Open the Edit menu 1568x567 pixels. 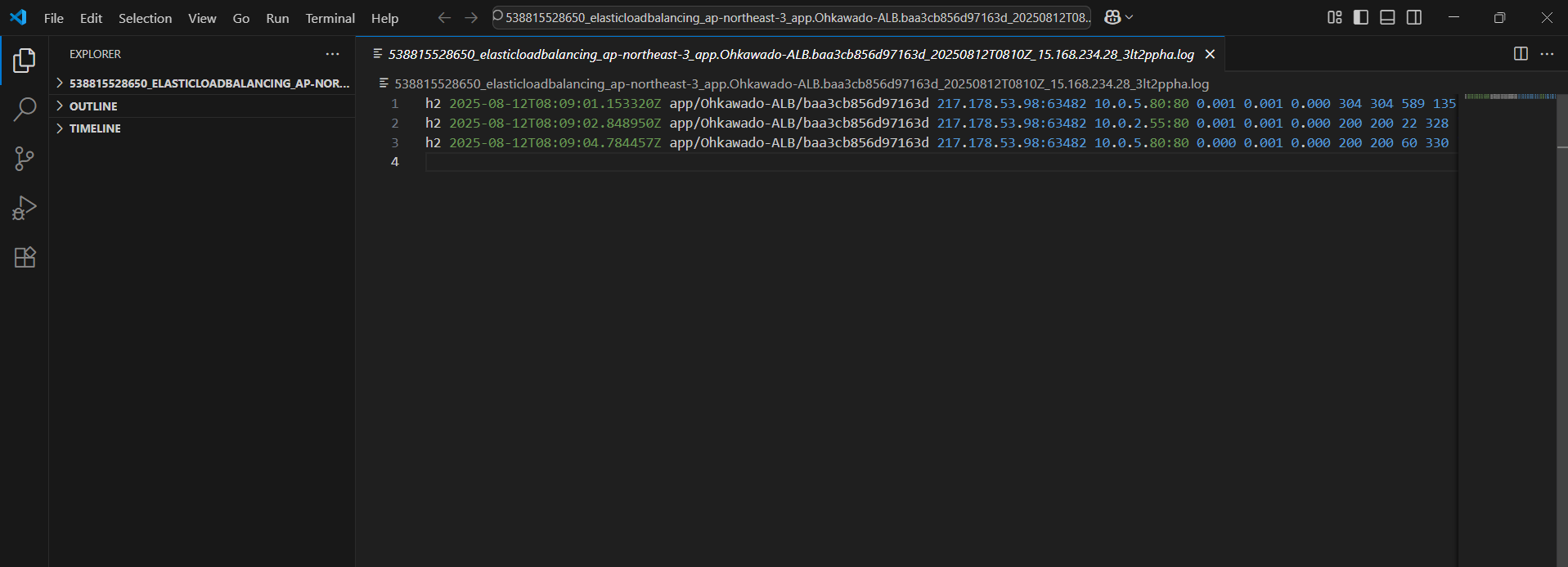(91, 18)
